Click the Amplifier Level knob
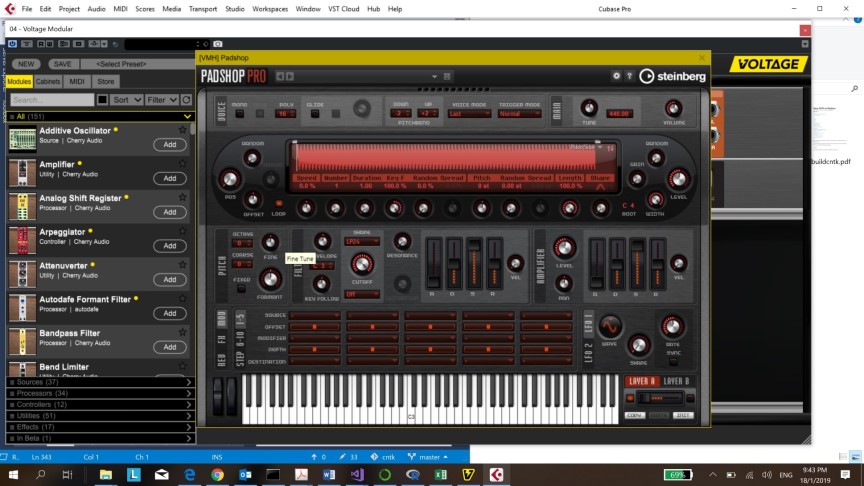This screenshot has height=486, width=864. pos(564,248)
